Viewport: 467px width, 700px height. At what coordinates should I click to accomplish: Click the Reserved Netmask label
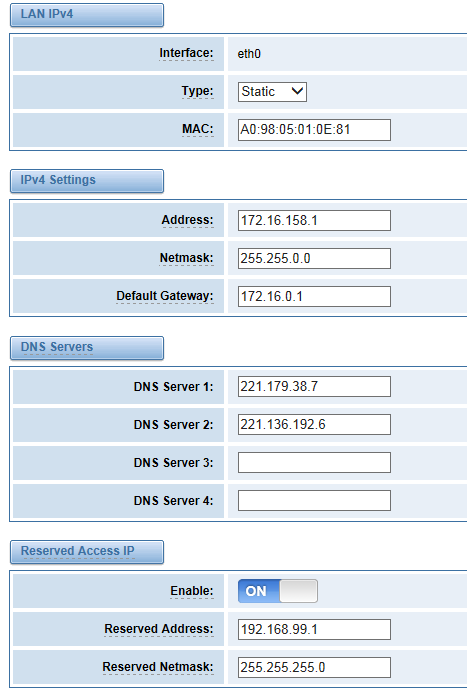coord(158,667)
